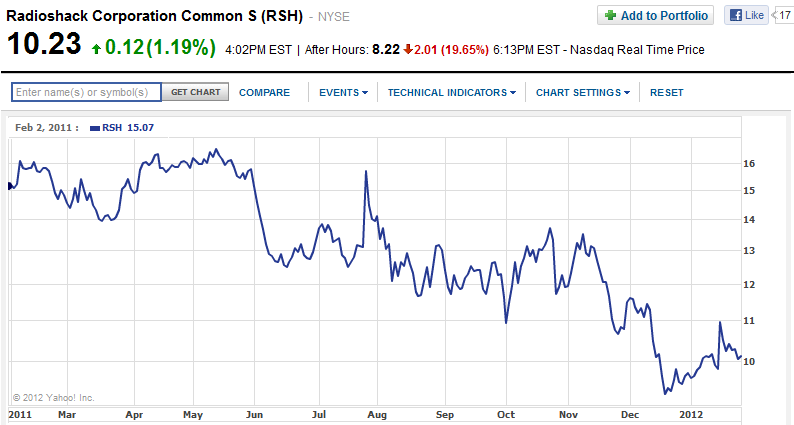Click the current price 10.23
The height and width of the screenshot is (425, 794).
44,43
